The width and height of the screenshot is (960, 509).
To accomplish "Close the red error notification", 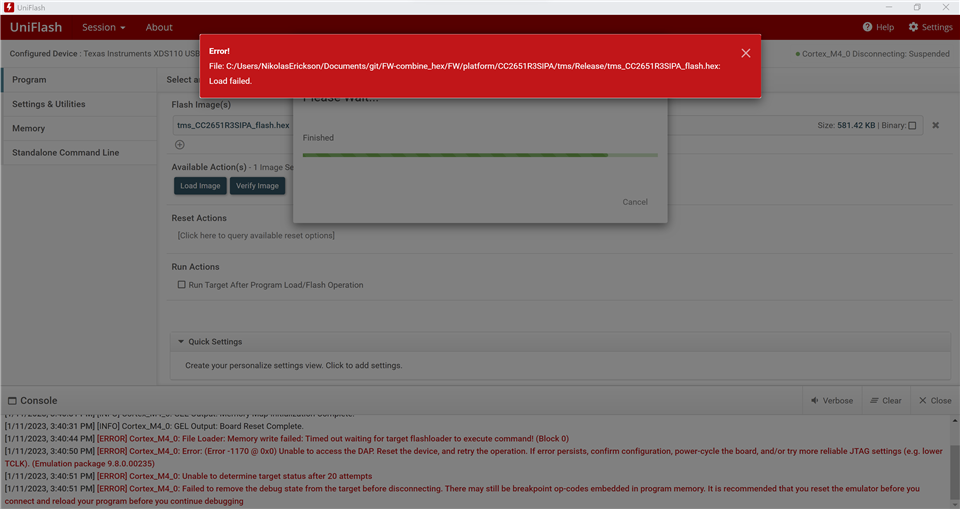I will 745,53.
